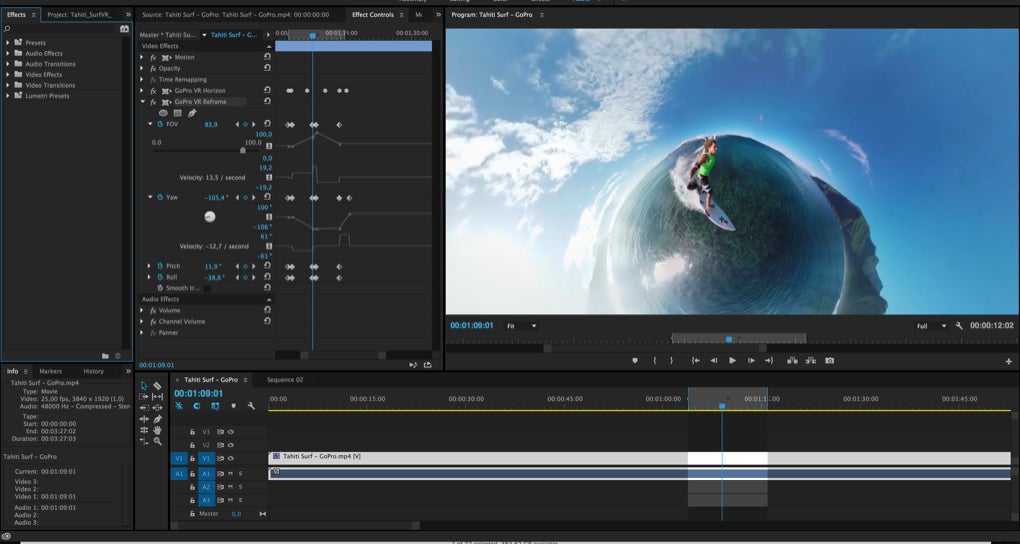Toggle V3 track output eye

230,432
